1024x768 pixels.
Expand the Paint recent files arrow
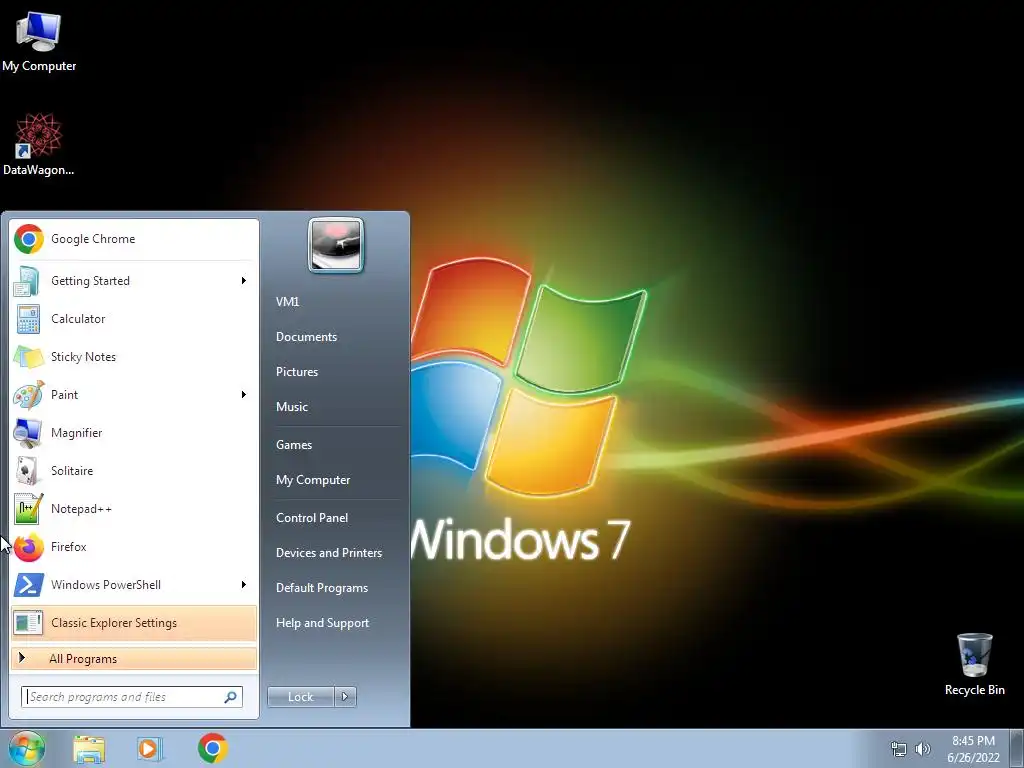244,394
